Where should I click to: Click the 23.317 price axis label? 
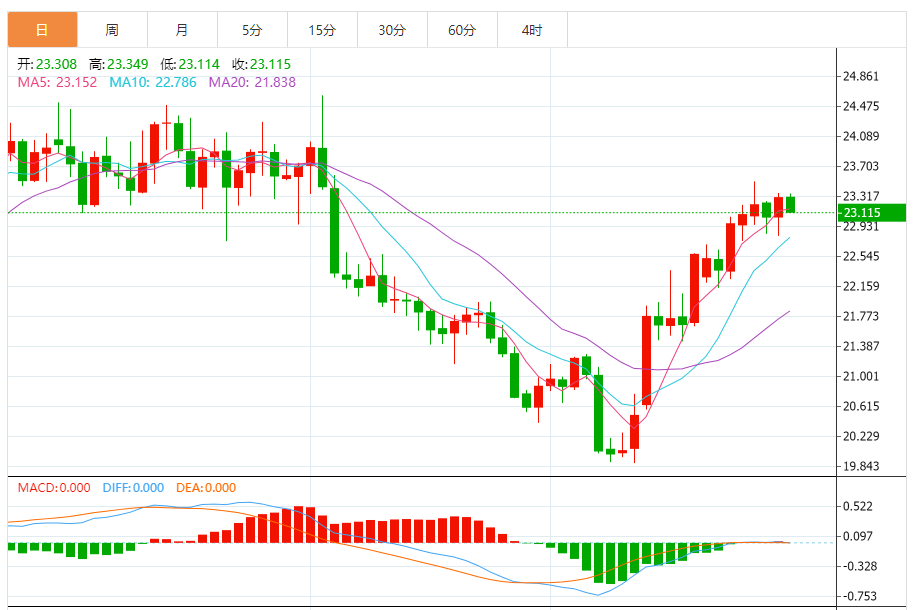click(x=861, y=196)
